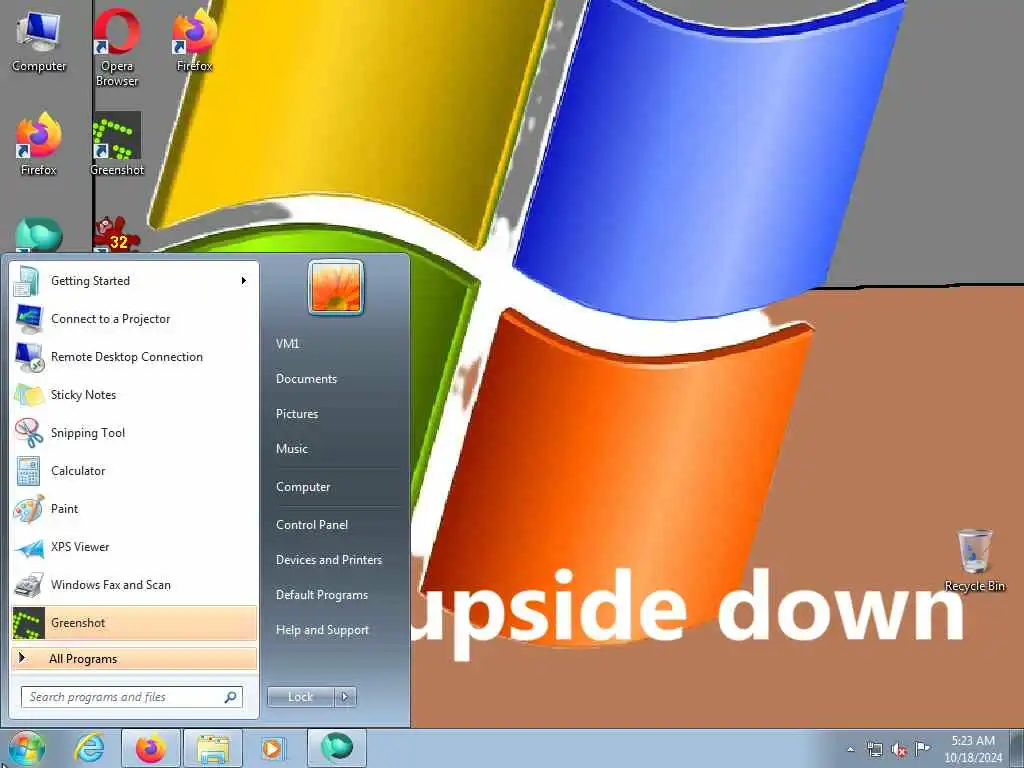1024x768 pixels.
Task: Click the Calculator icon
Action: (28, 471)
